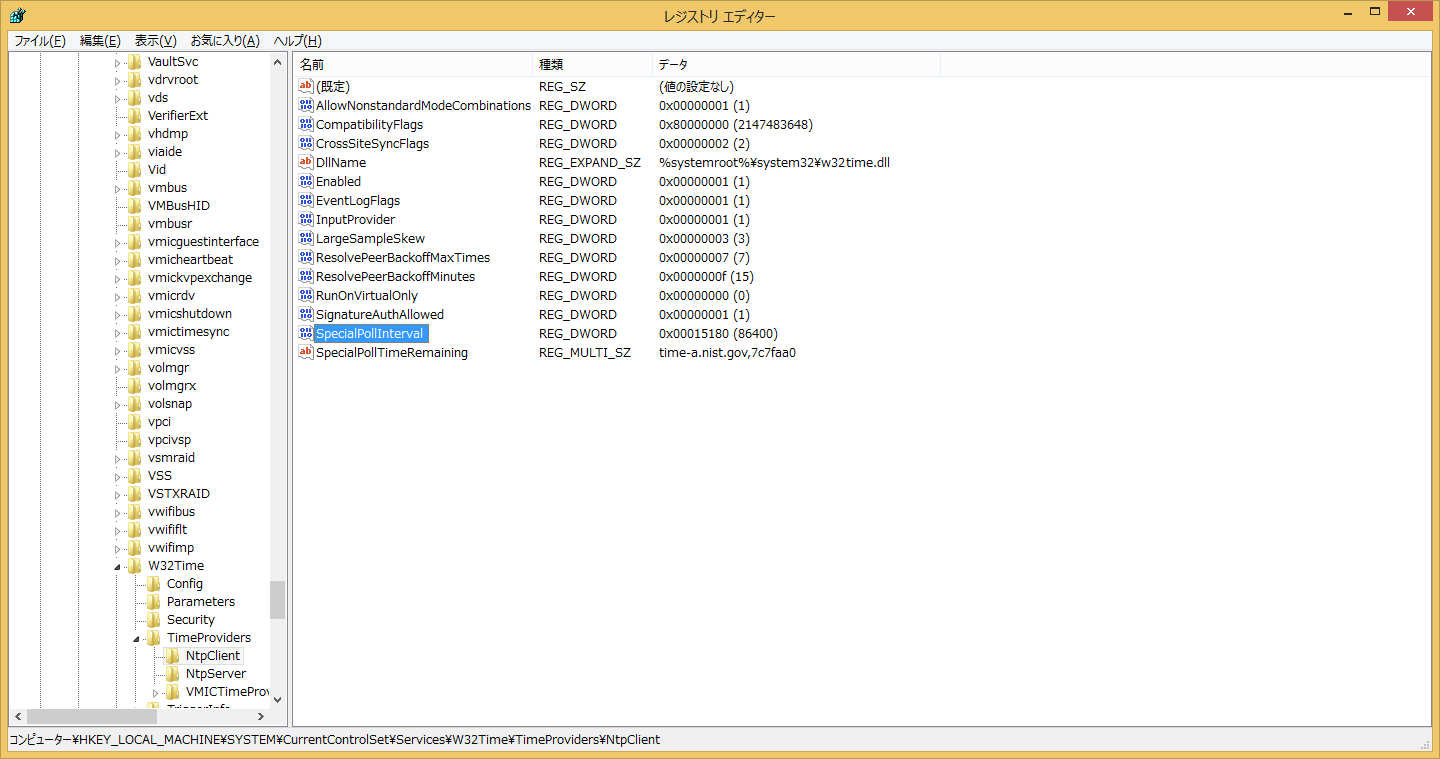This screenshot has height=759, width=1440.
Task: Expand the vwifibus tree node
Action: [x=117, y=512]
